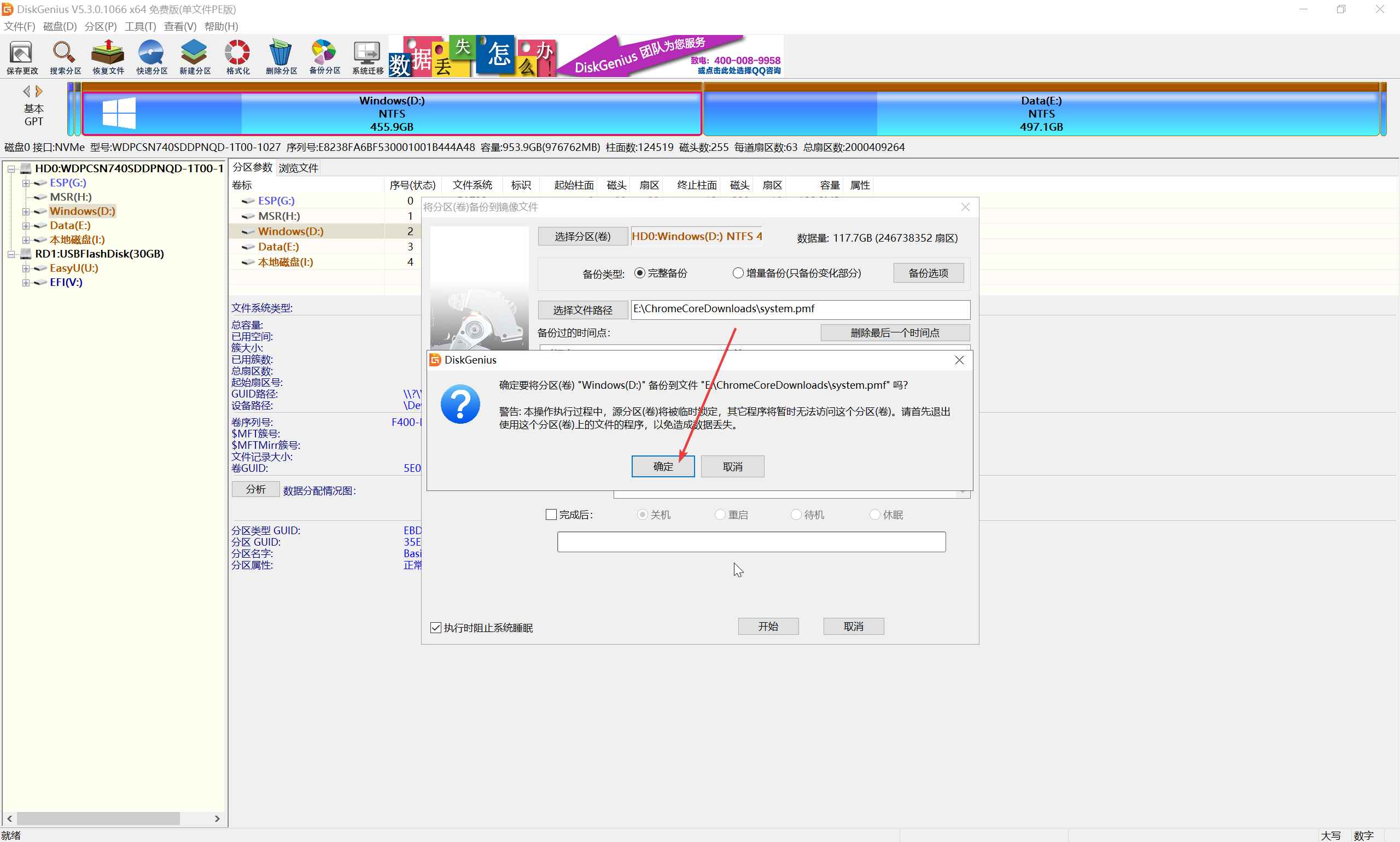Collapse the RD1:USBFlashDisk tree node
Screen dimensions: 1400x842
coord(11,254)
